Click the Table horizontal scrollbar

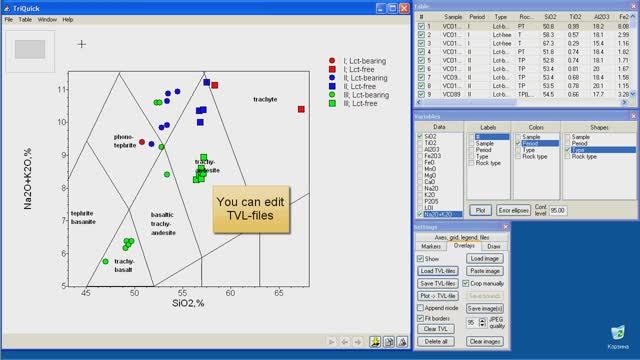point(522,102)
